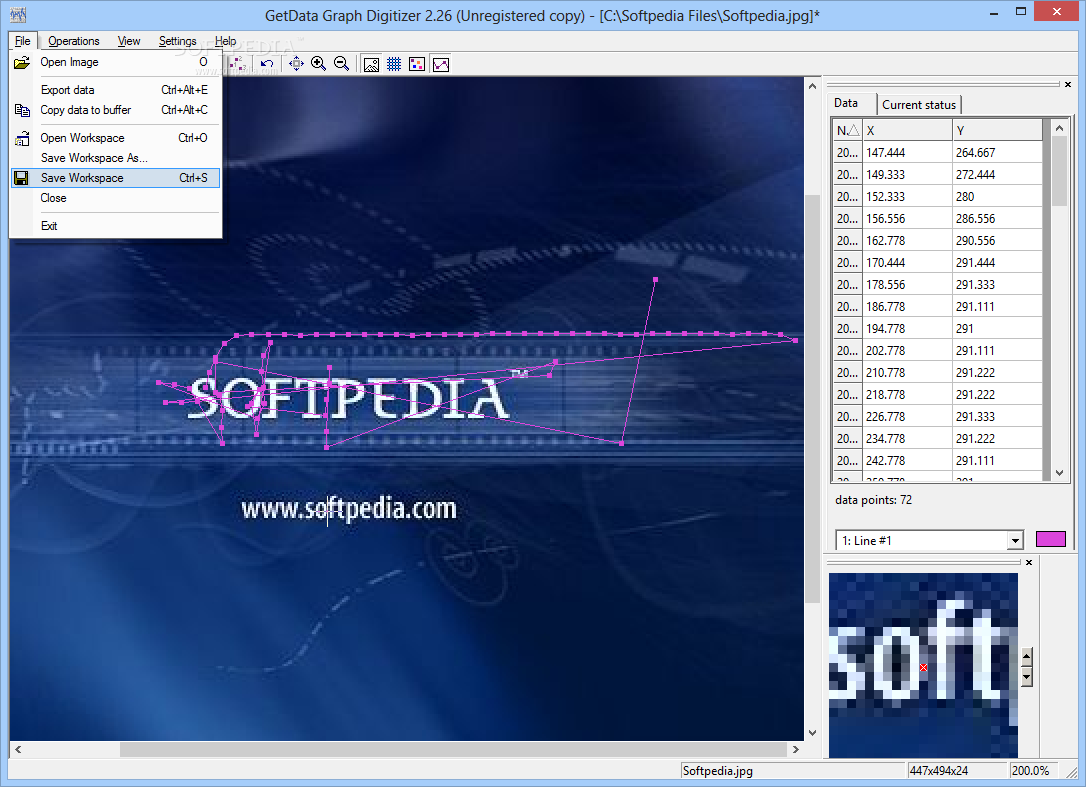Click the magnifier preview image
1086x787 pixels.
point(923,665)
